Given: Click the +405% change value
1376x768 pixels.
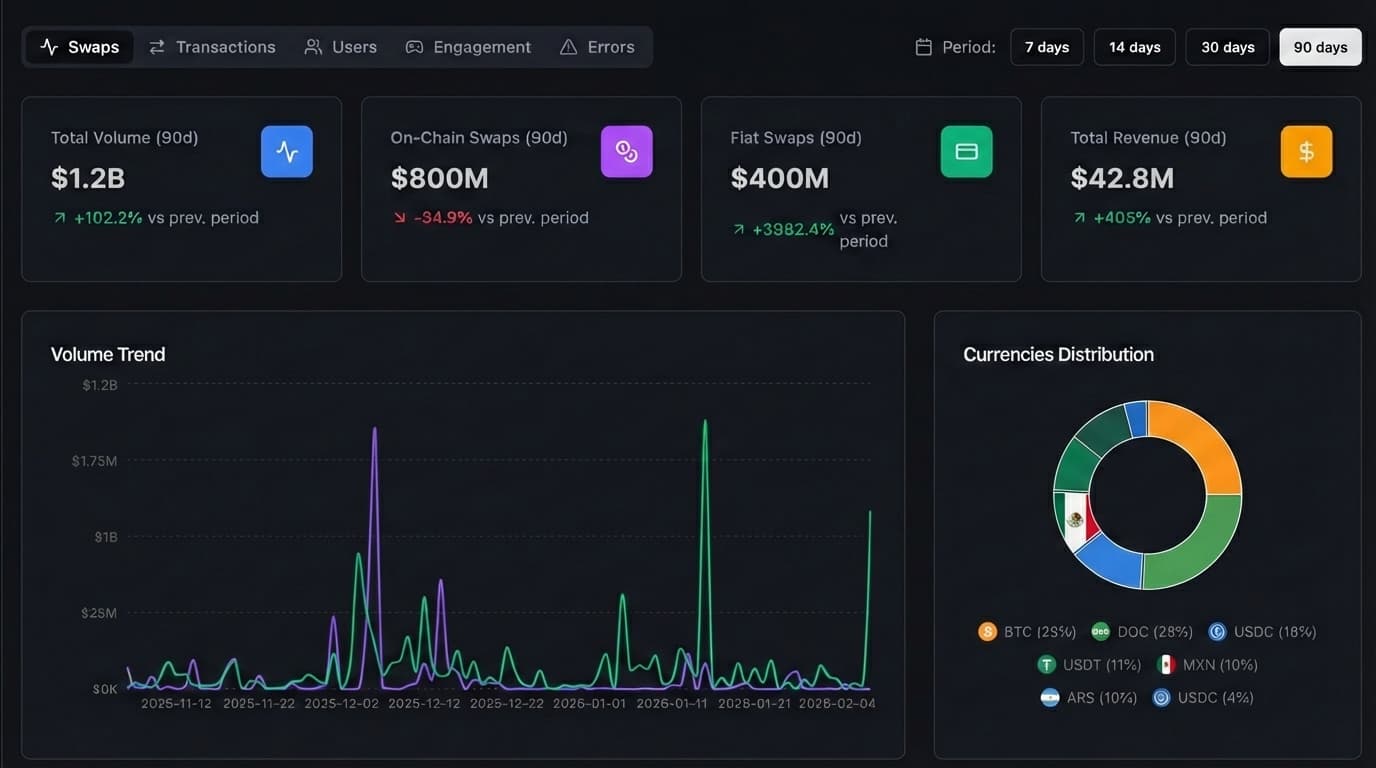Looking at the screenshot, I should pos(1122,218).
